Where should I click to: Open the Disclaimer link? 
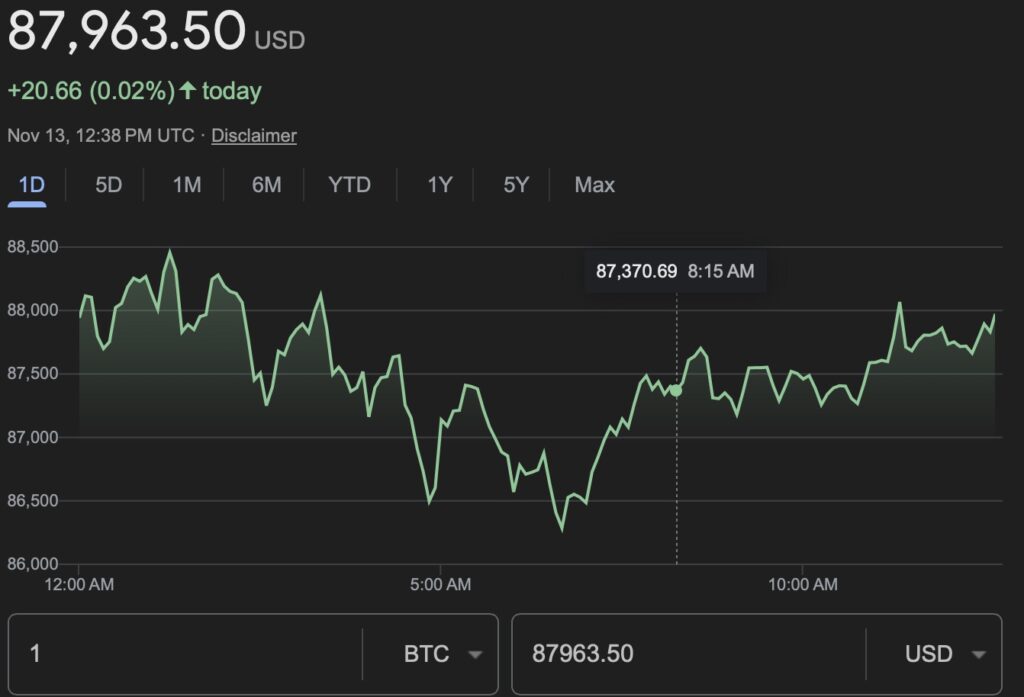pos(254,135)
